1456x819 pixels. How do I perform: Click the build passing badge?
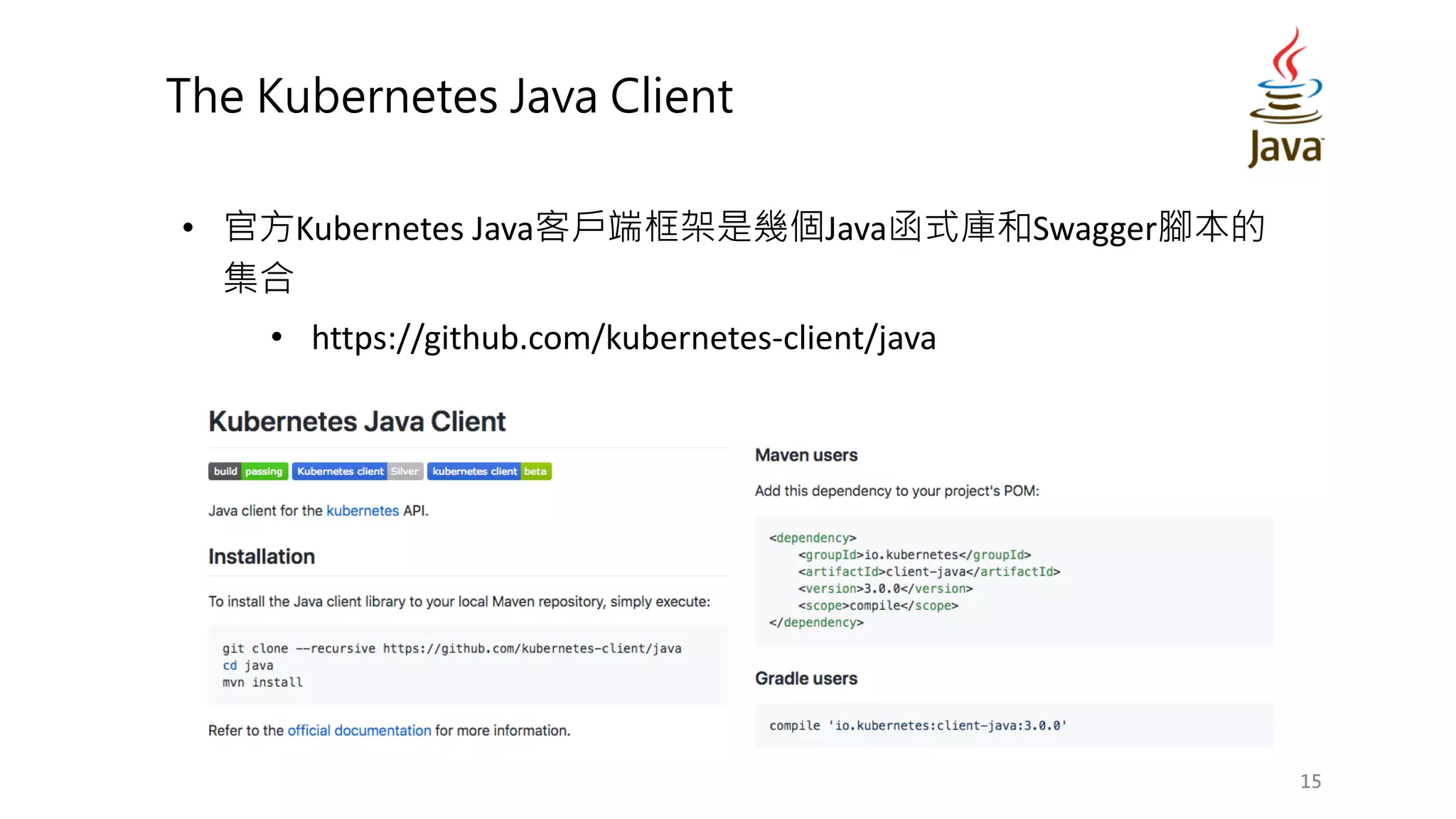pyautogui.click(x=248, y=471)
